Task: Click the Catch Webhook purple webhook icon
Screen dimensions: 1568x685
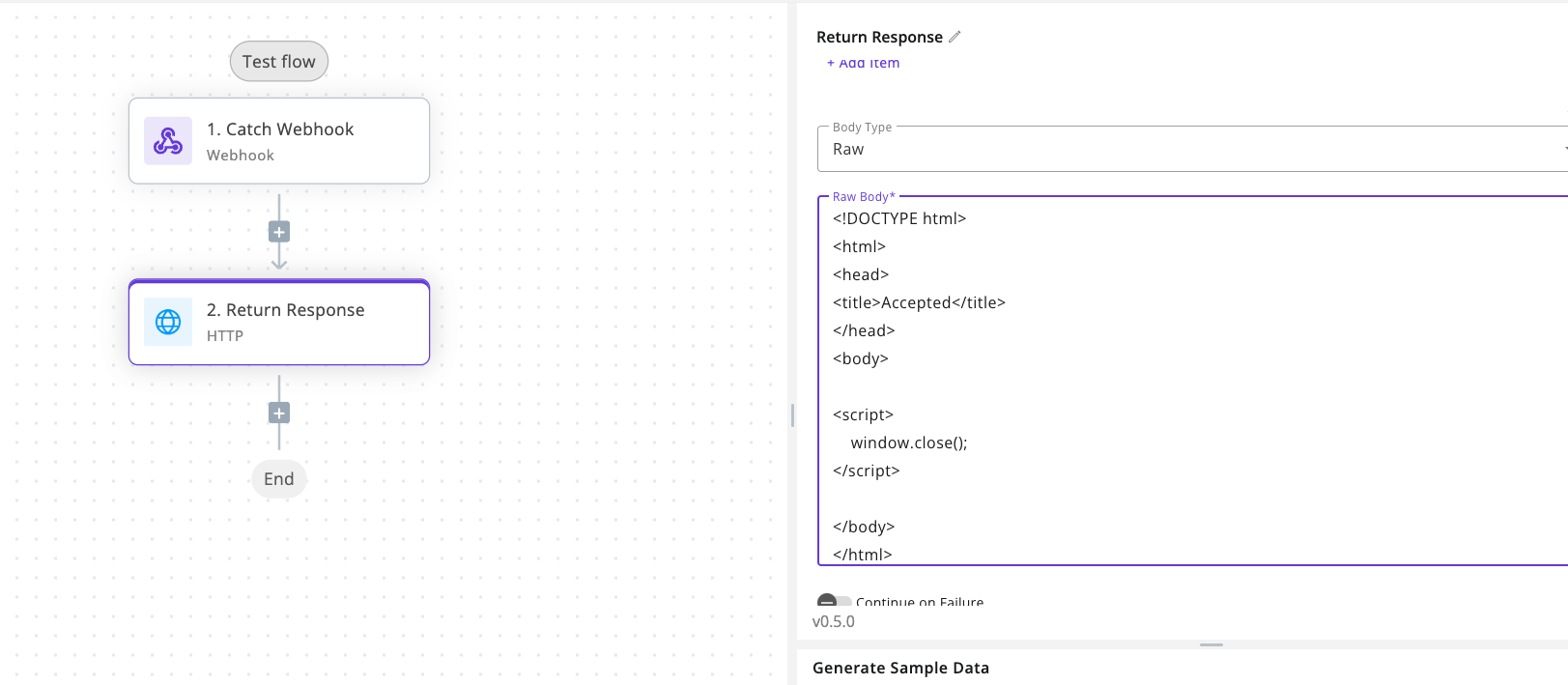Action: pos(168,141)
